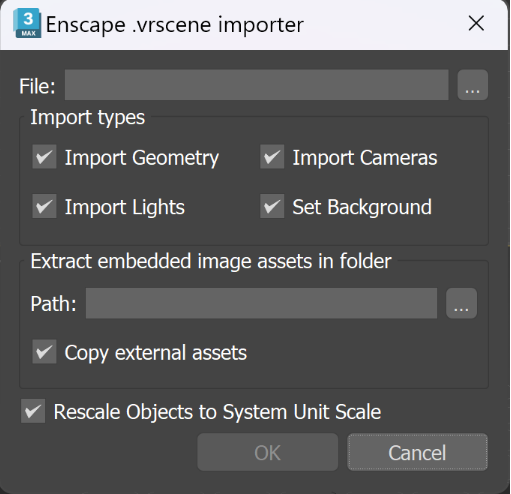The width and height of the screenshot is (511, 494).
Task: Click the File: label
Action: [37, 86]
